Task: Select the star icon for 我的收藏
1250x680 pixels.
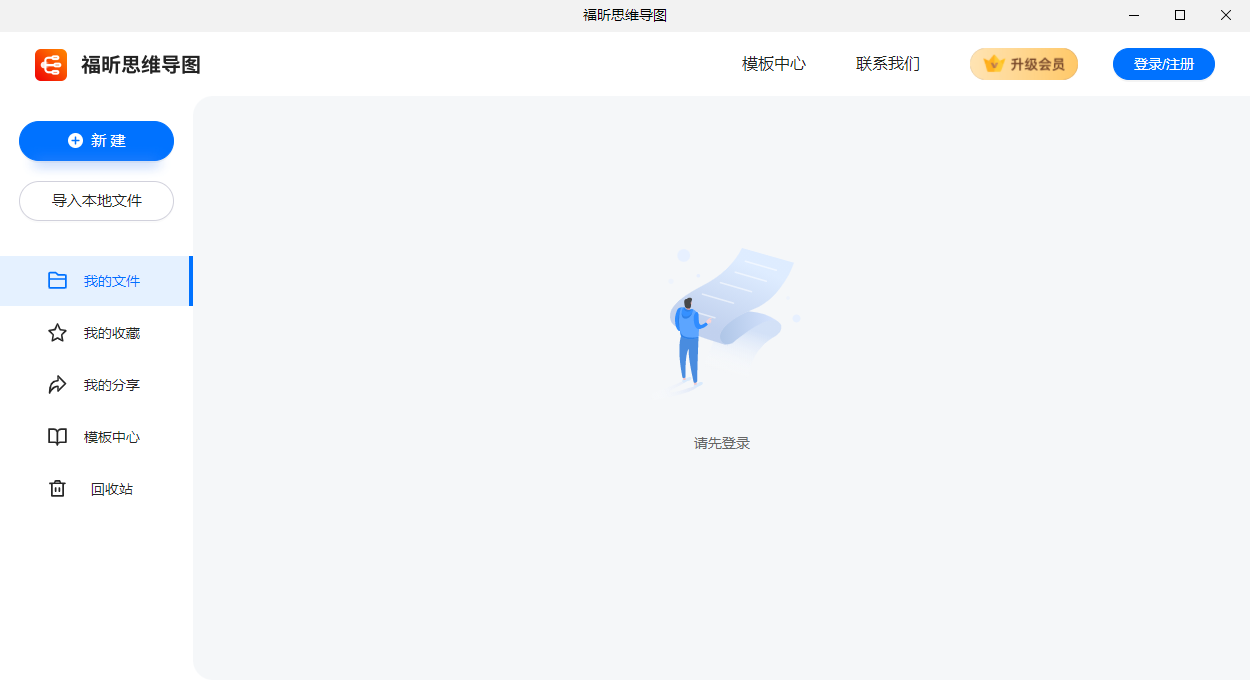Action: point(57,332)
